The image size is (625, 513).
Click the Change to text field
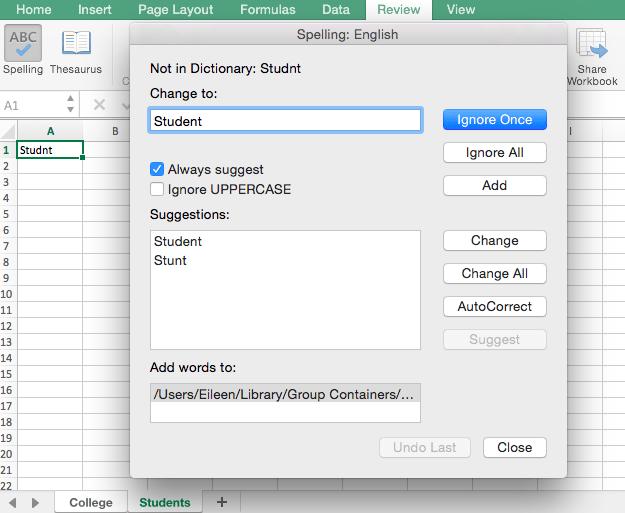pyautogui.click(x=285, y=121)
